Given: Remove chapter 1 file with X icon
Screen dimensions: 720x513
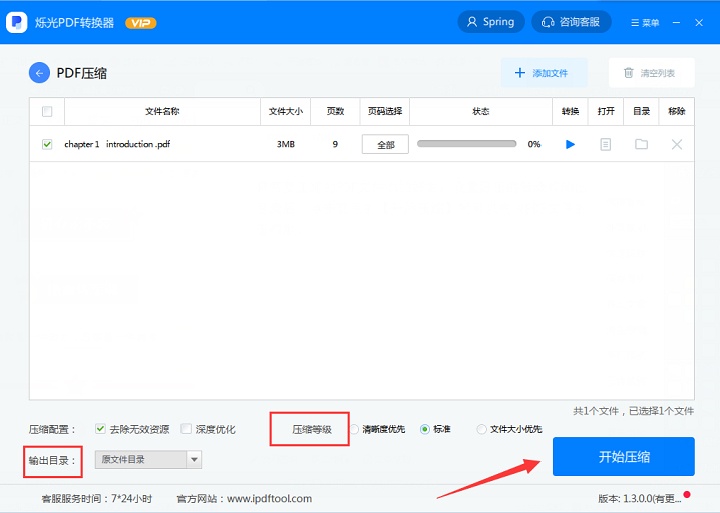Looking at the screenshot, I should click(x=677, y=145).
